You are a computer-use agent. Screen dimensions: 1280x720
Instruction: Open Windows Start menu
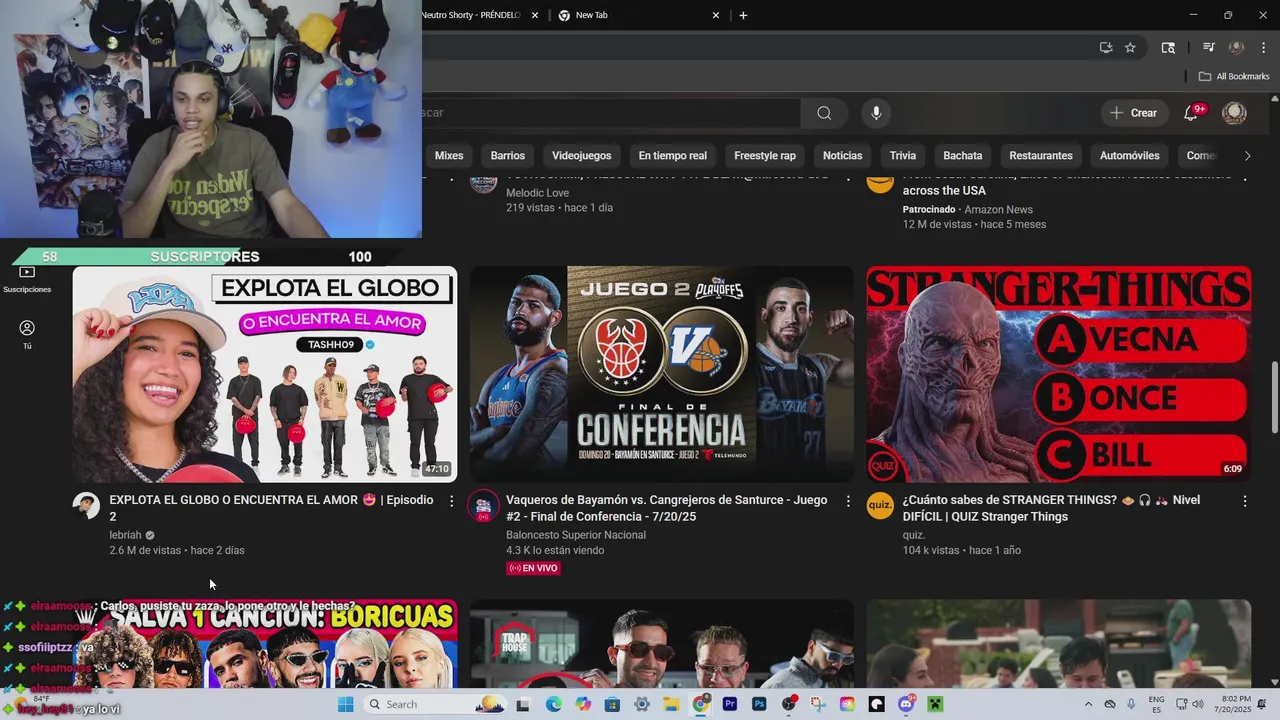[x=346, y=704]
